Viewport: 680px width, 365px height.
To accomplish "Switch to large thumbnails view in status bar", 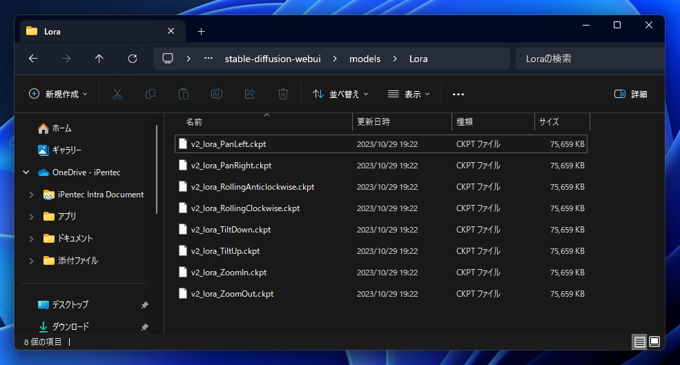I will [x=654, y=342].
